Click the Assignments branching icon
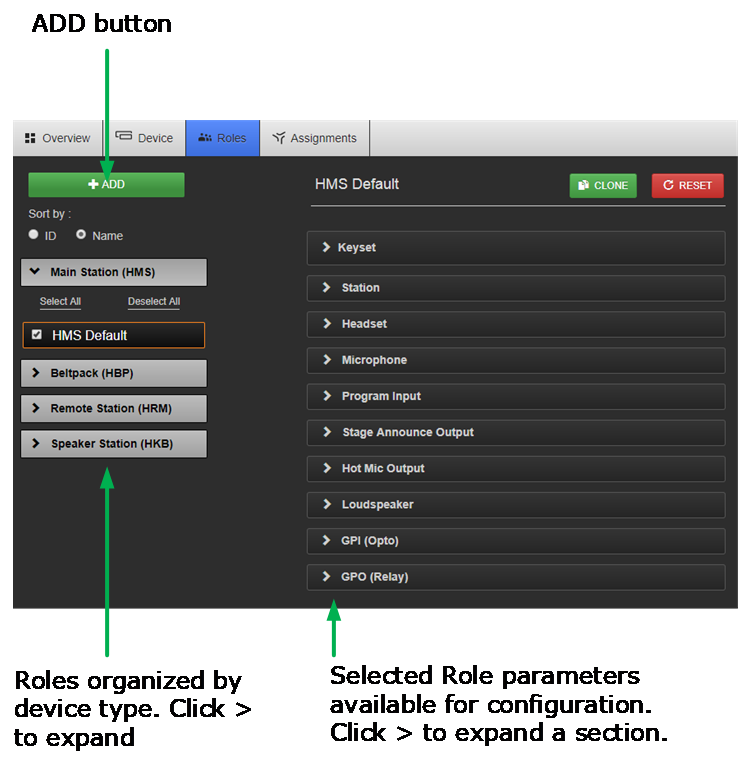The height and width of the screenshot is (764, 739). 279,137
